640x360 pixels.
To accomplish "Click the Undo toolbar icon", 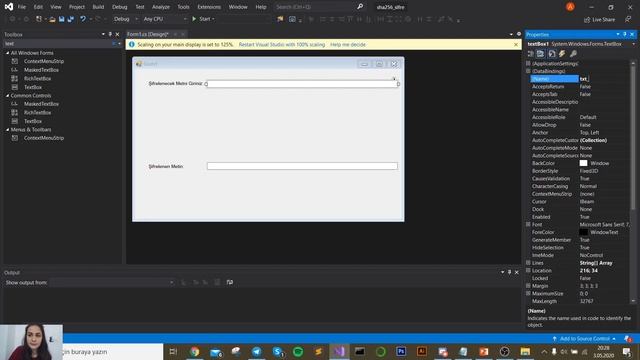I will [83, 19].
